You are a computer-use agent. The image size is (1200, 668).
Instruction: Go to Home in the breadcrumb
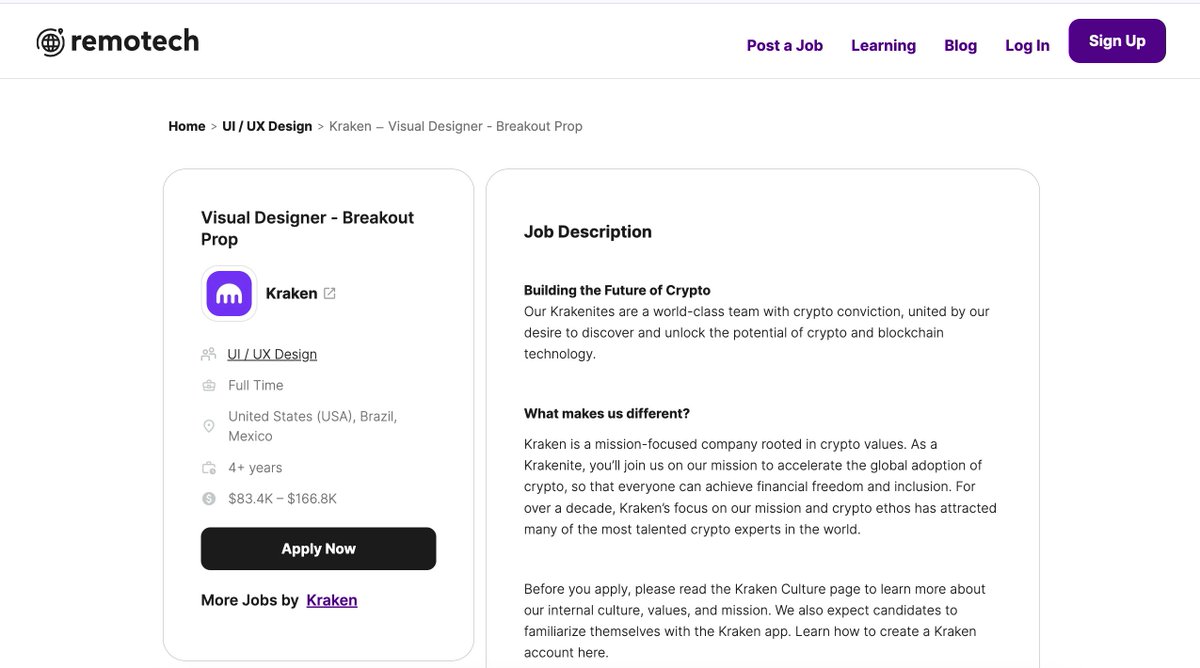point(187,126)
